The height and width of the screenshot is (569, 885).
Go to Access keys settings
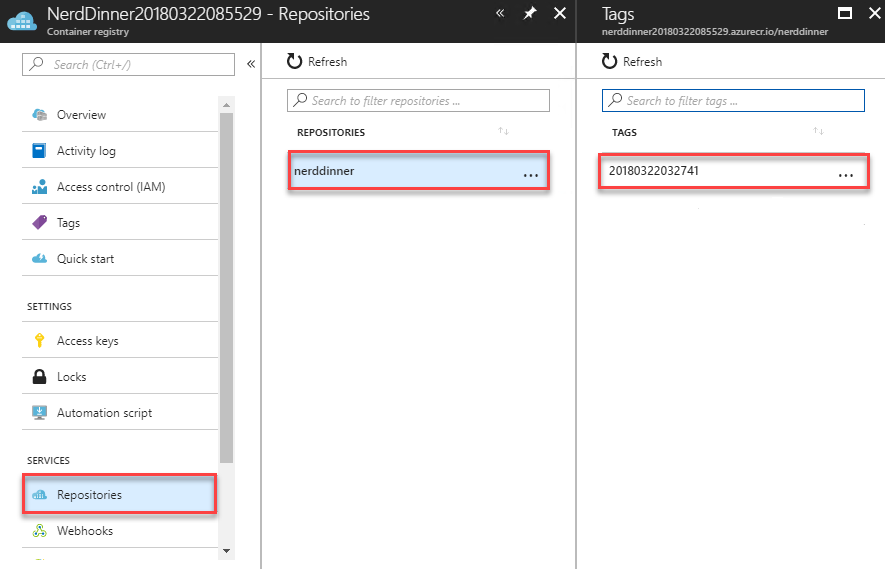click(120, 341)
